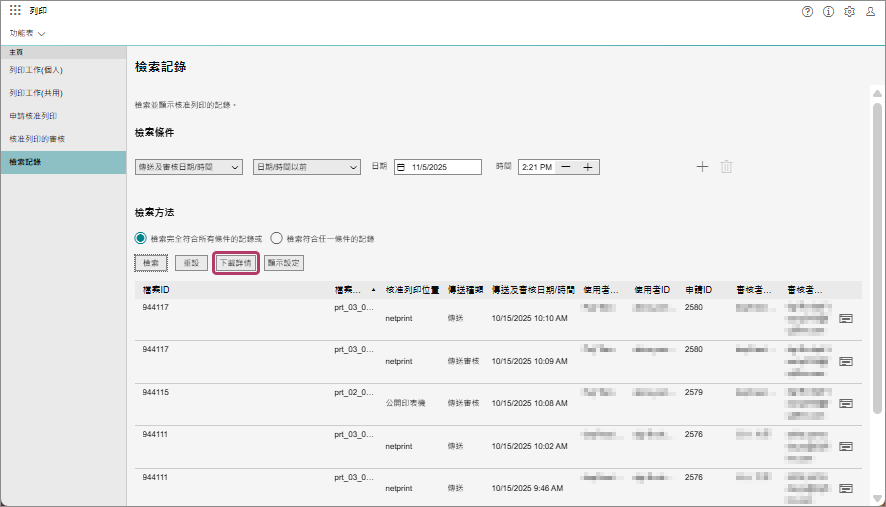Screen dimensions: 886x507
Task: Expand the '日期/時間以前' dropdown
Action: tap(306, 167)
